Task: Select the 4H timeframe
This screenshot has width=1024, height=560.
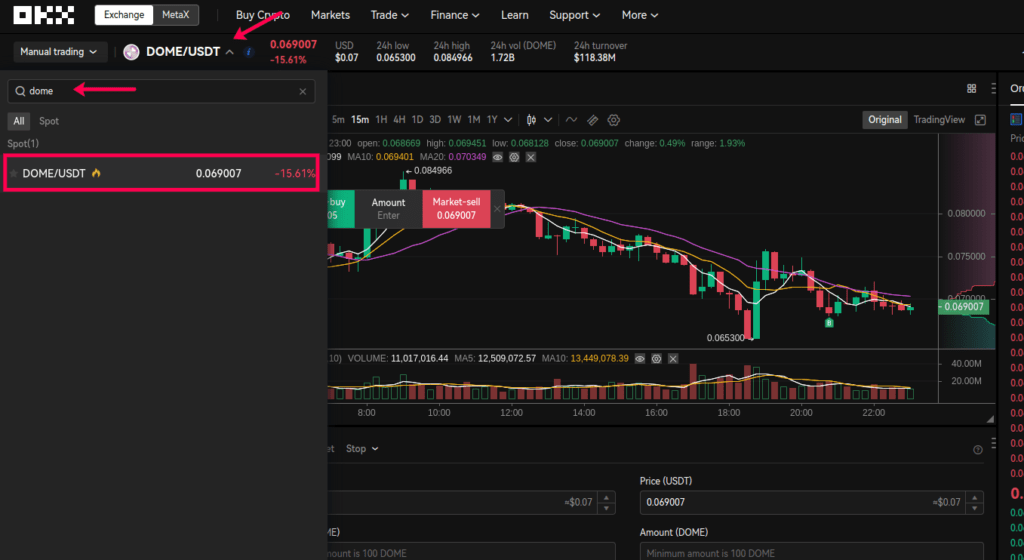Action: (x=399, y=120)
